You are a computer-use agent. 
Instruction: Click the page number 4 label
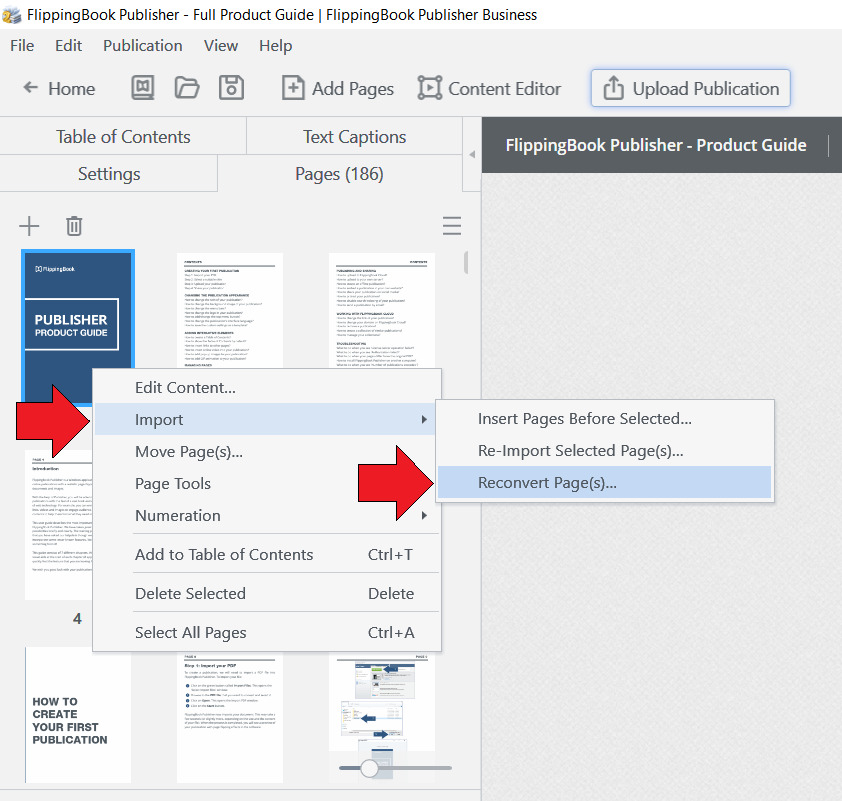77,618
